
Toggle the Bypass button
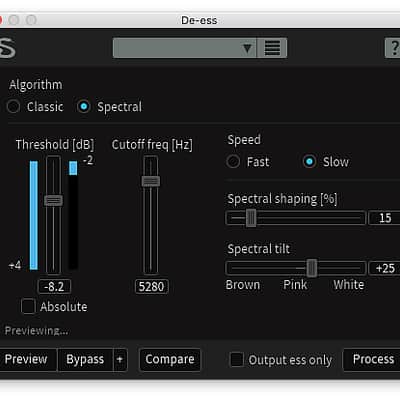click(x=85, y=359)
